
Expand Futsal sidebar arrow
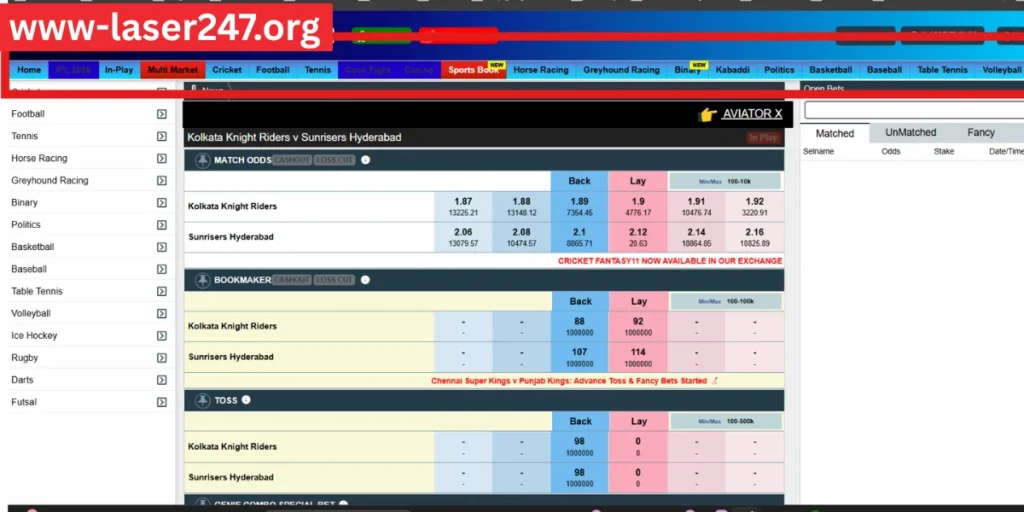162,403
